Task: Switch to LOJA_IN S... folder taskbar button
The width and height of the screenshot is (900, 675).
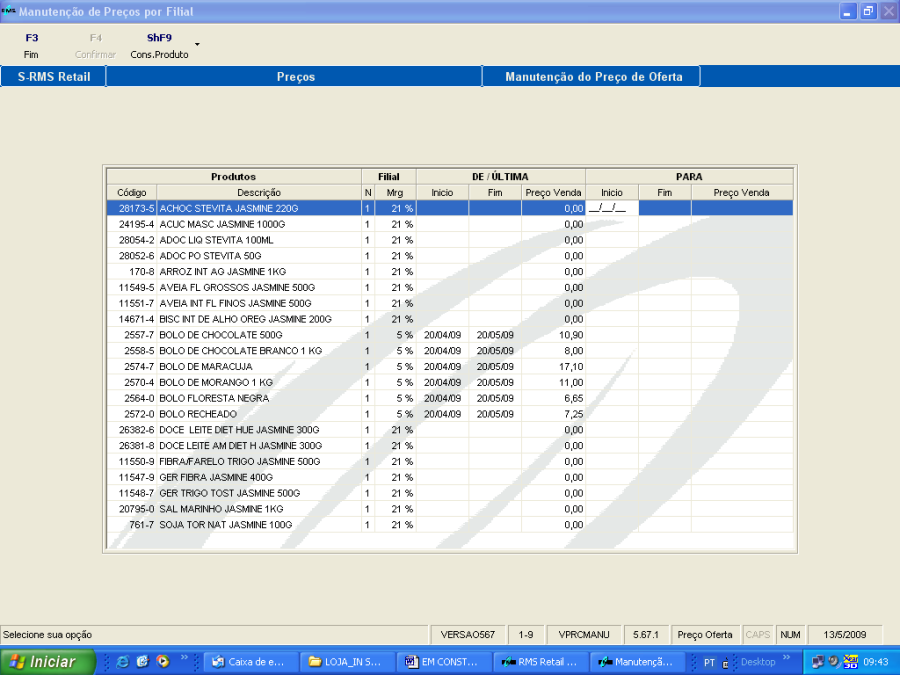Action: 347,662
